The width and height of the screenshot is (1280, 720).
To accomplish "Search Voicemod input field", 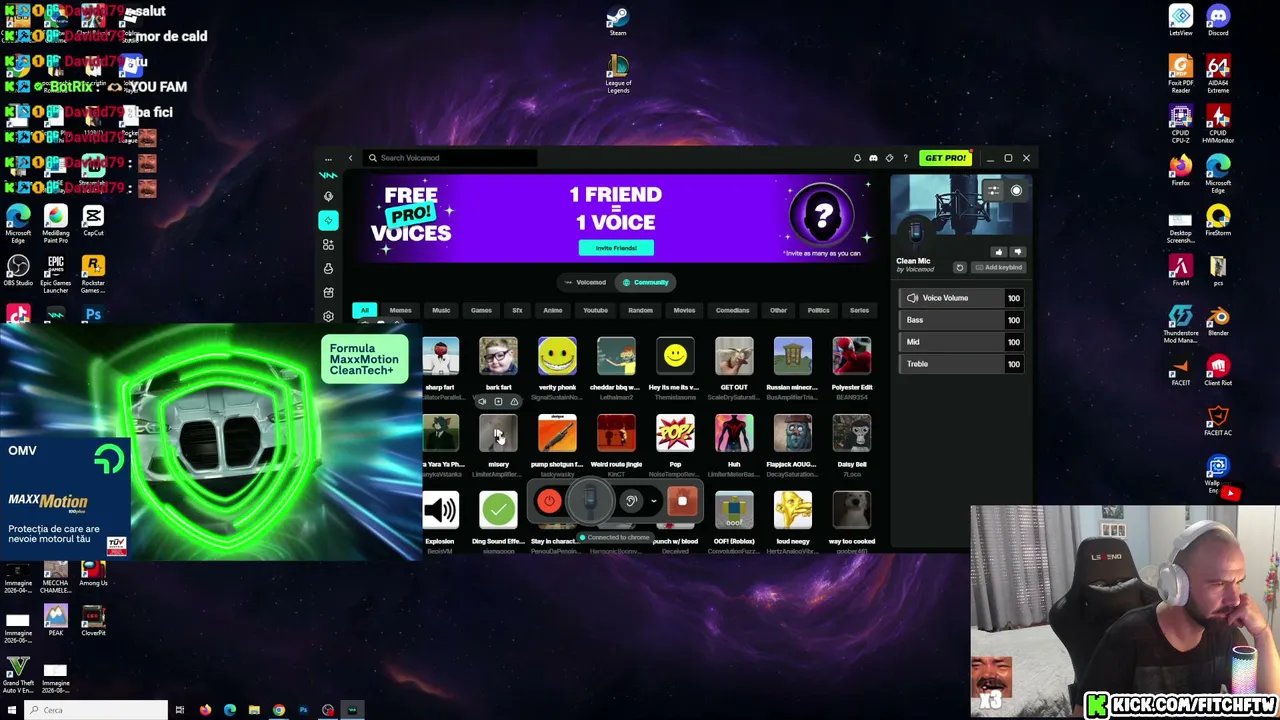I will point(450,158).
